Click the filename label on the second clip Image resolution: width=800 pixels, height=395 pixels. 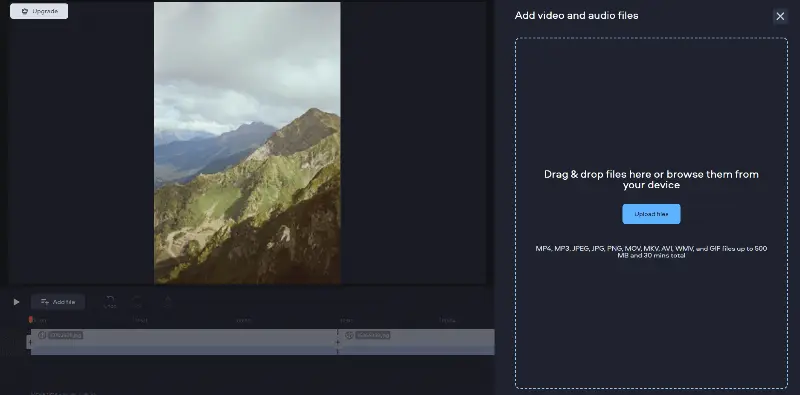pos(373,335)
